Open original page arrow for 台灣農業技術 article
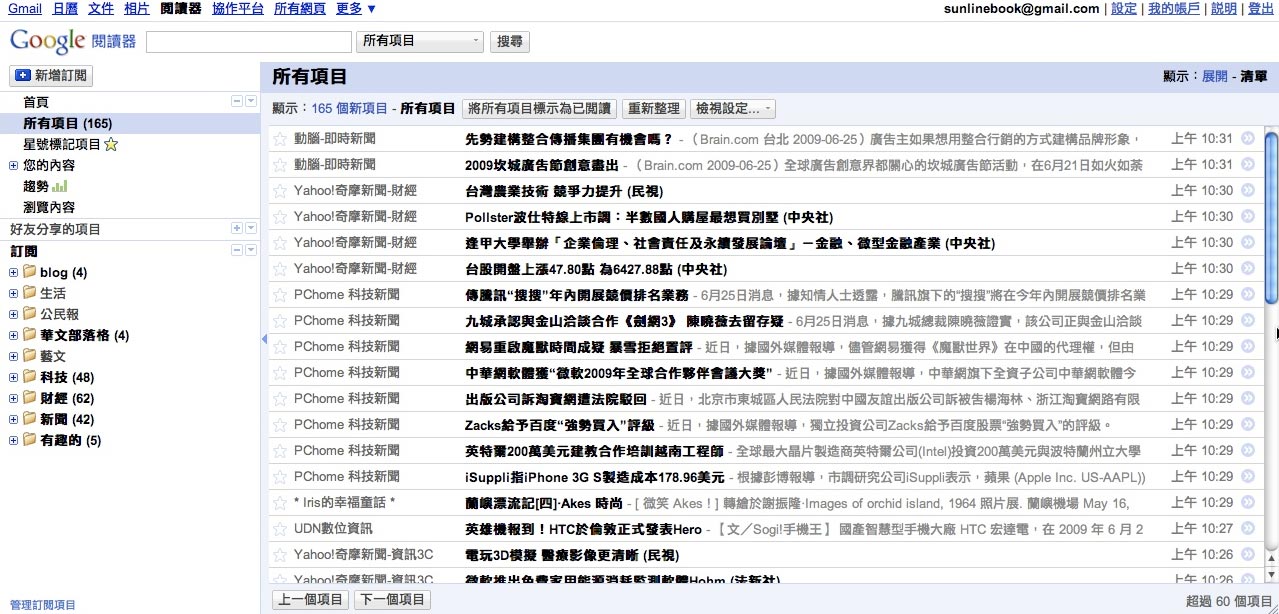Viewport: 1279px width, 614px height. 1247,191
